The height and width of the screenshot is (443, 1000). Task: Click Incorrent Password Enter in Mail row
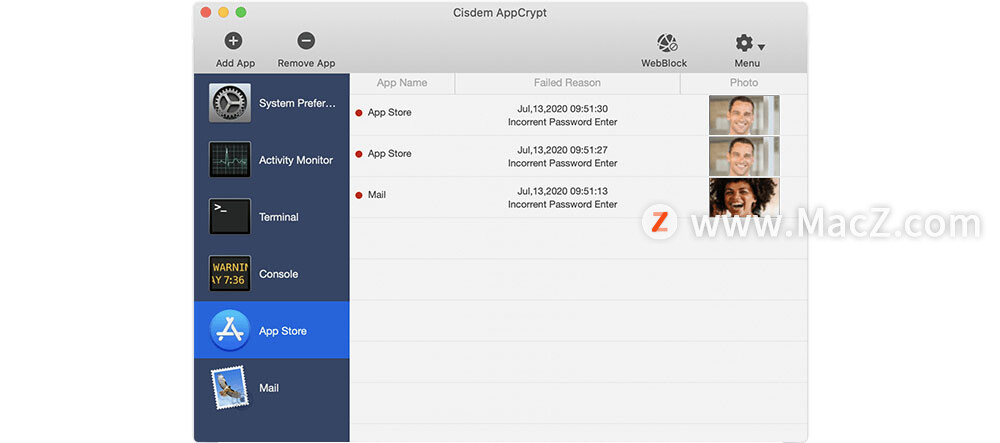[562, 205]
